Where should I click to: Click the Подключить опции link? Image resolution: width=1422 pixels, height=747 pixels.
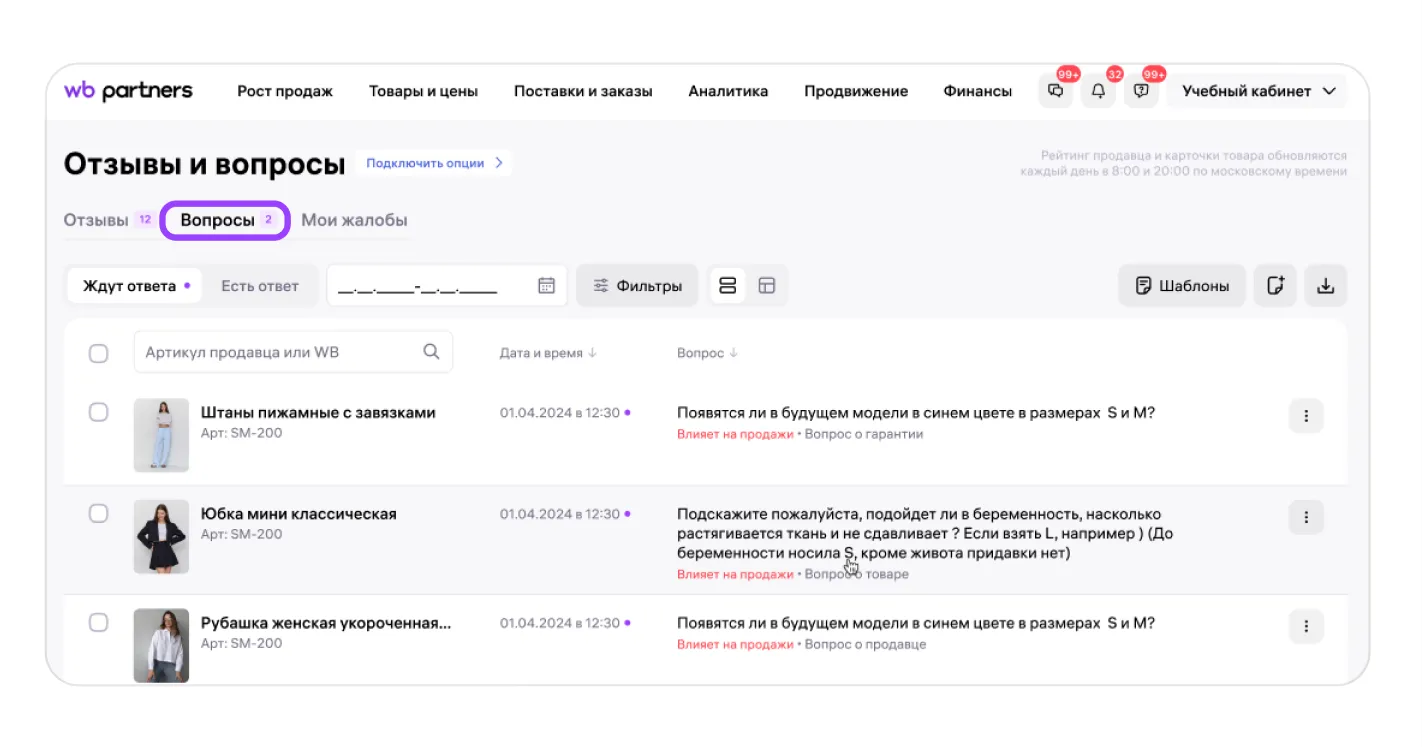click(434, 163)
